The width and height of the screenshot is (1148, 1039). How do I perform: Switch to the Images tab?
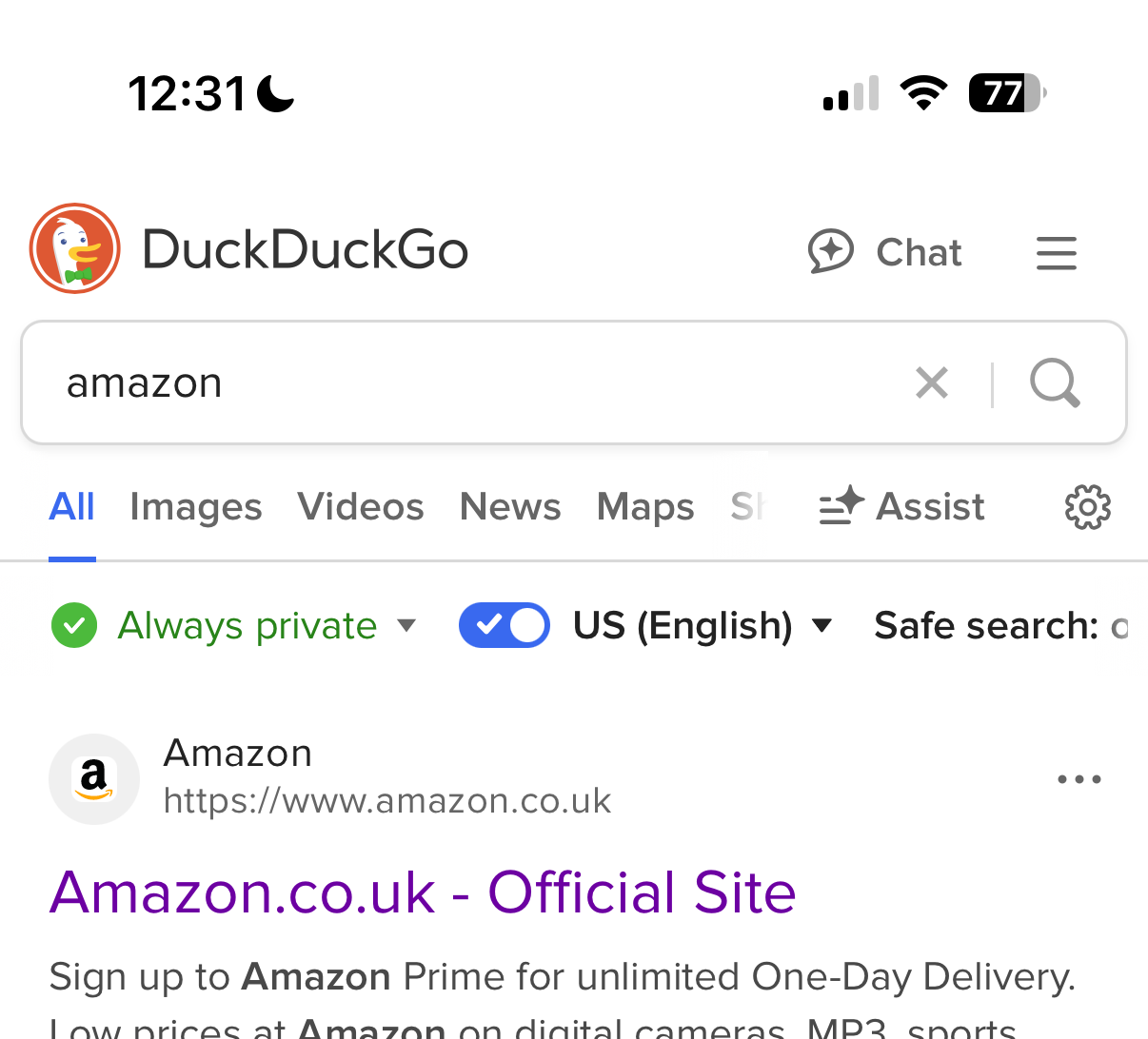[x=196, y=507]
